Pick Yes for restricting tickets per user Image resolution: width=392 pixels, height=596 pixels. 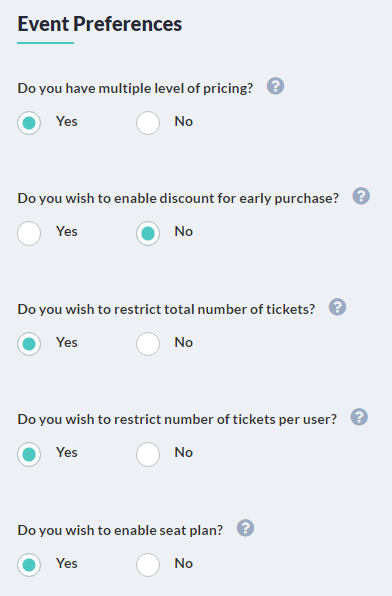pos(29,454)
